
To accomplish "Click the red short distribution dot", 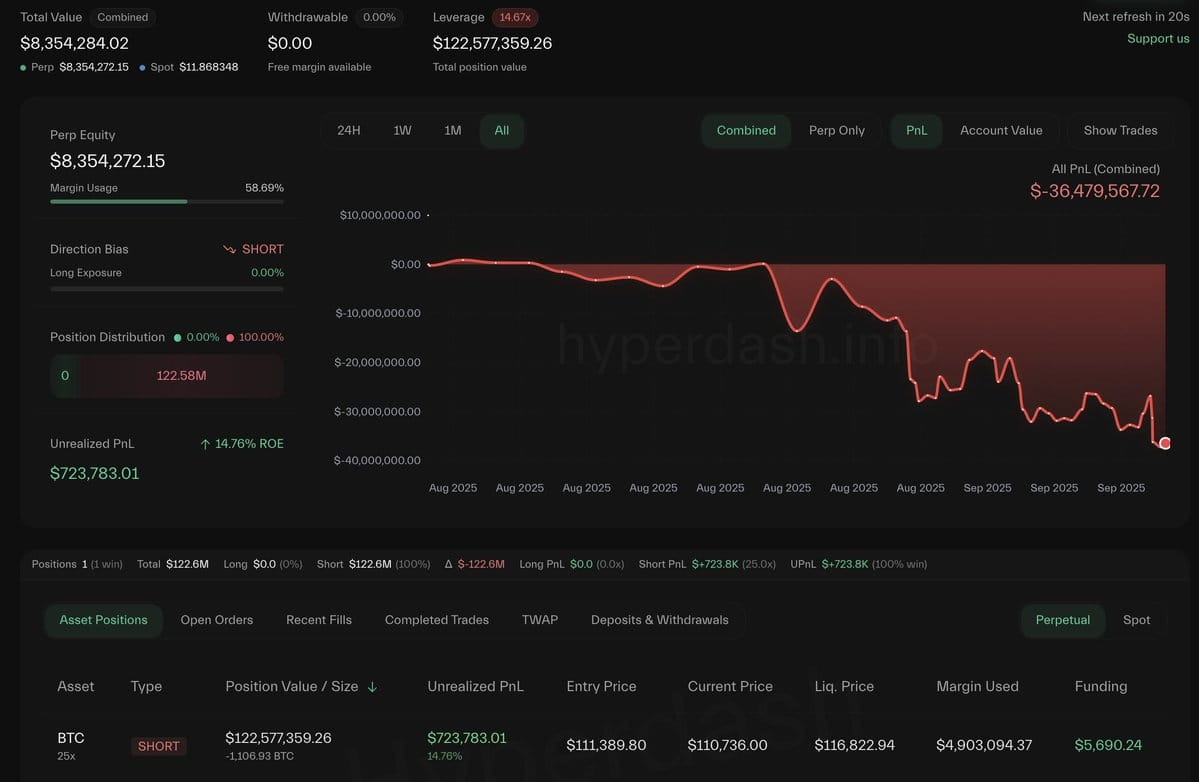I will click(x=229, y=337).
